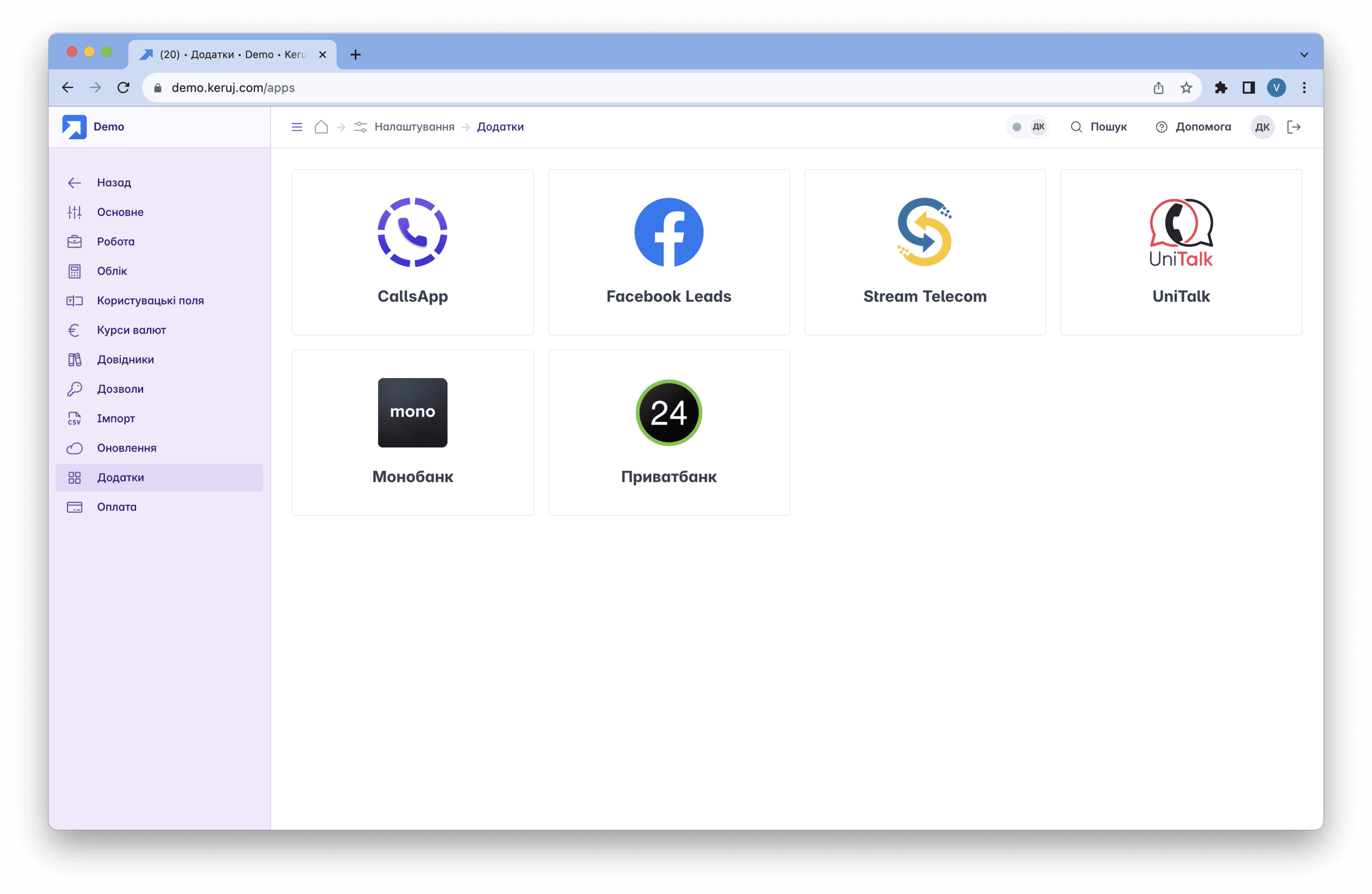View site info lock icon
Viewport: 1372px width, 894px height.
click(158, 88)
